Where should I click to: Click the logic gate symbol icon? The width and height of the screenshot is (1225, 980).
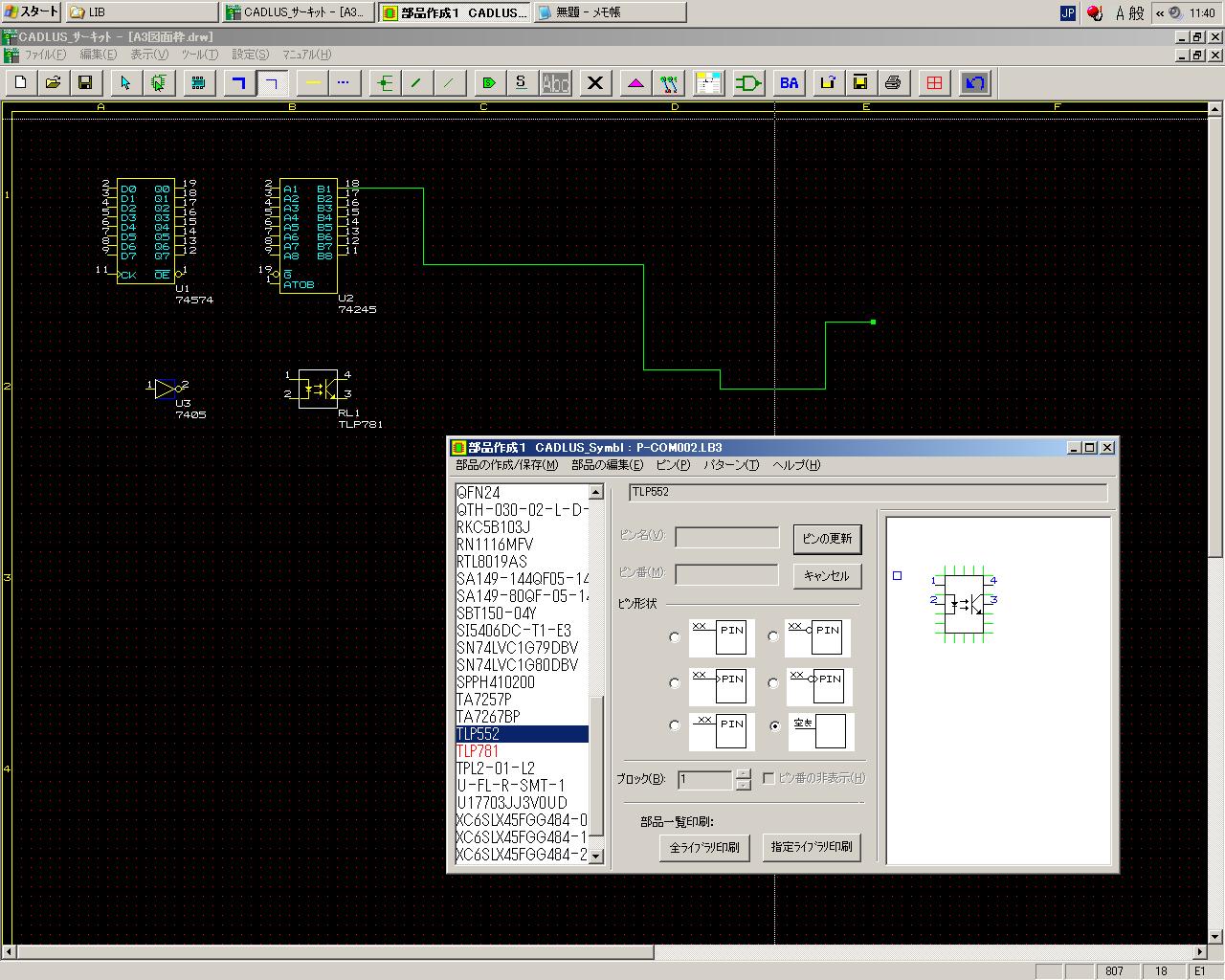[748, 83]
